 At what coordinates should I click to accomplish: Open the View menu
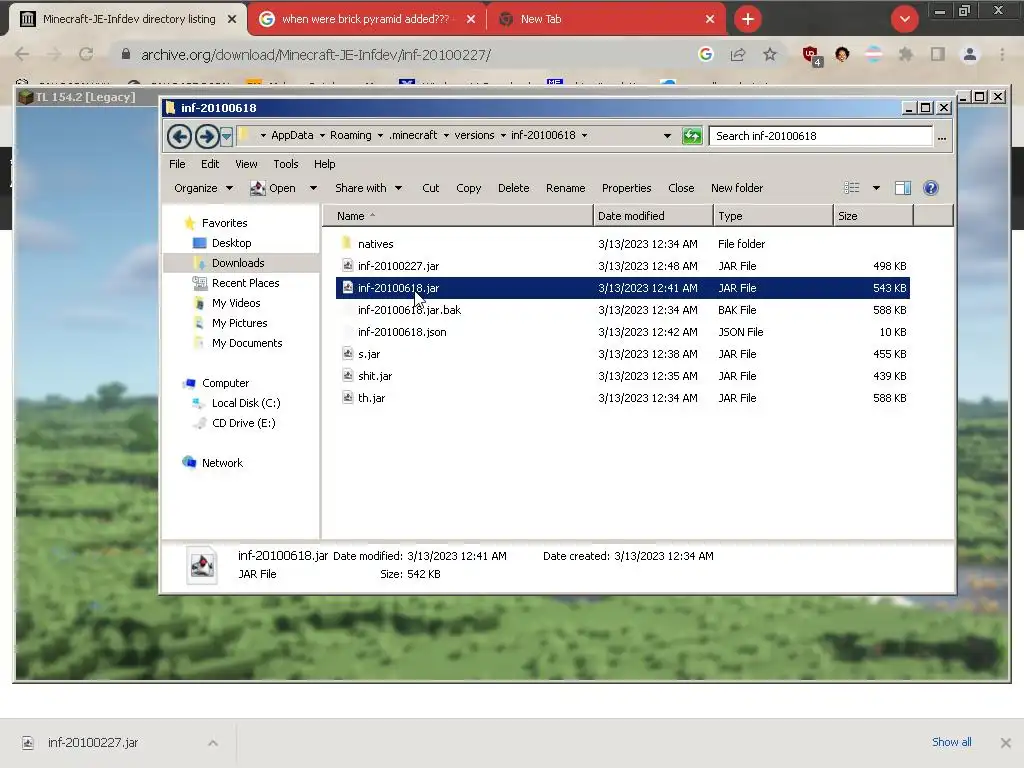246,164
